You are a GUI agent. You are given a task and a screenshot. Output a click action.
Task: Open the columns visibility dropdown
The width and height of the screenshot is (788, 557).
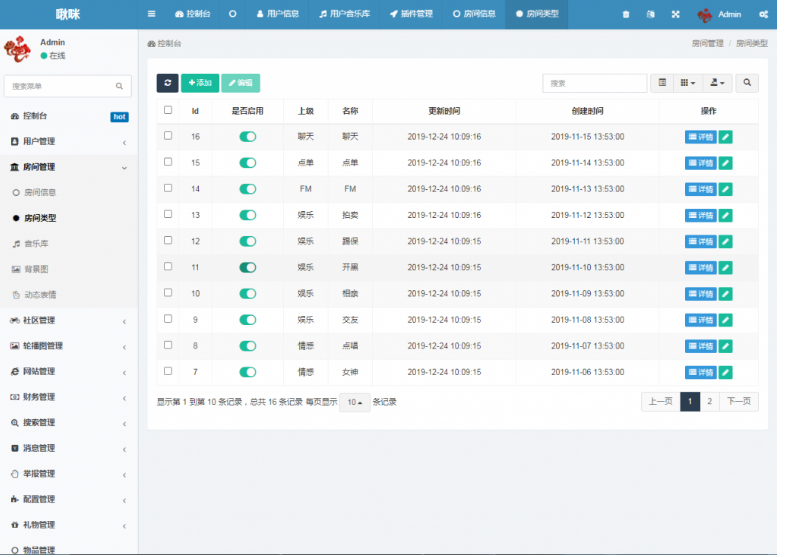688,83
